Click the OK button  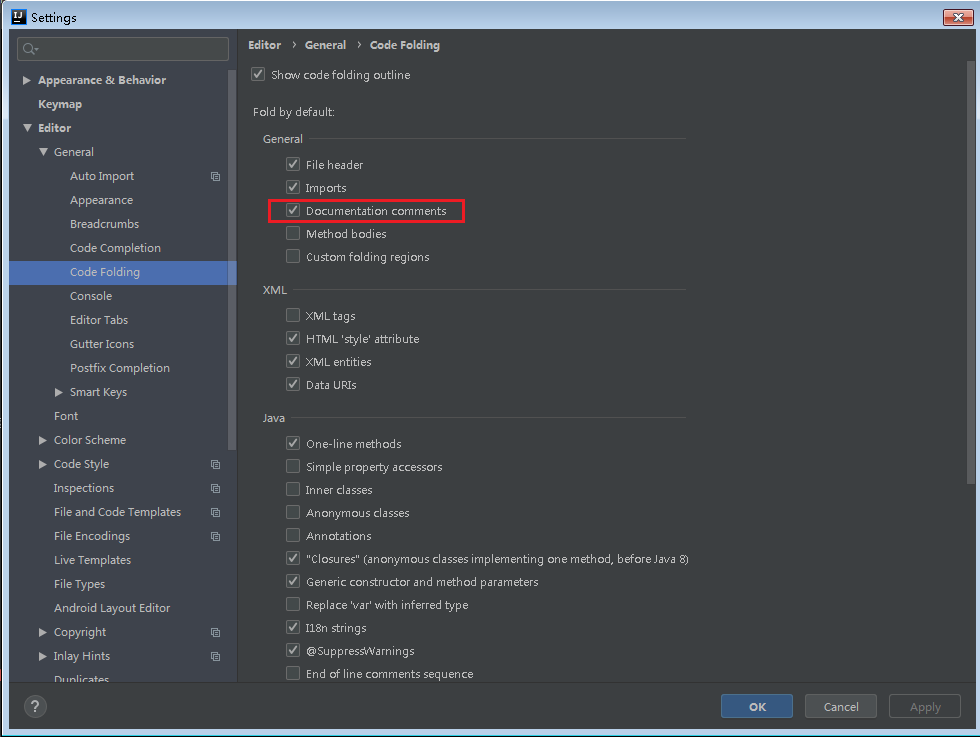[757, 706]
